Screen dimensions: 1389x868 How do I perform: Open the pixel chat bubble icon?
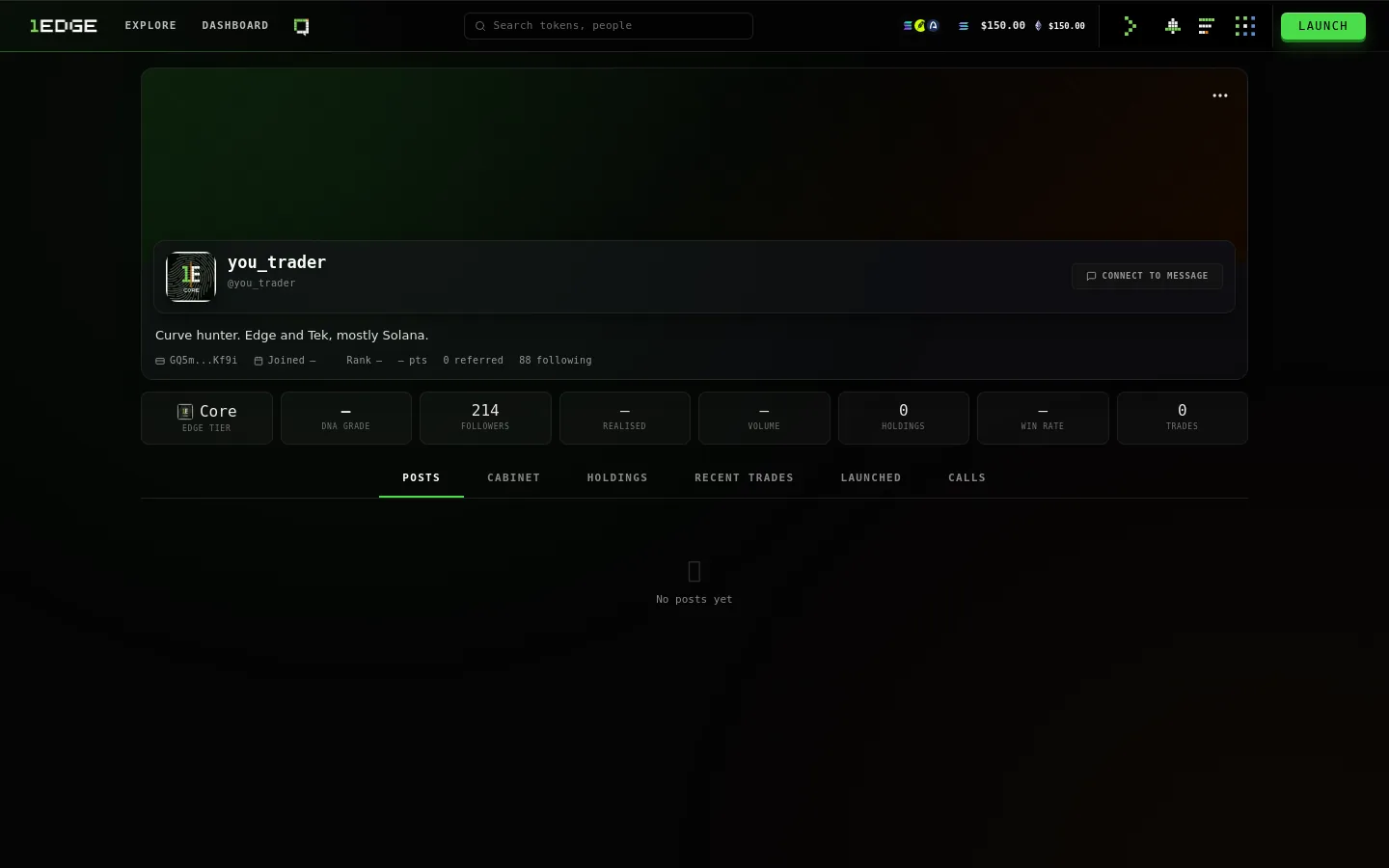click(x=301, y=26)
